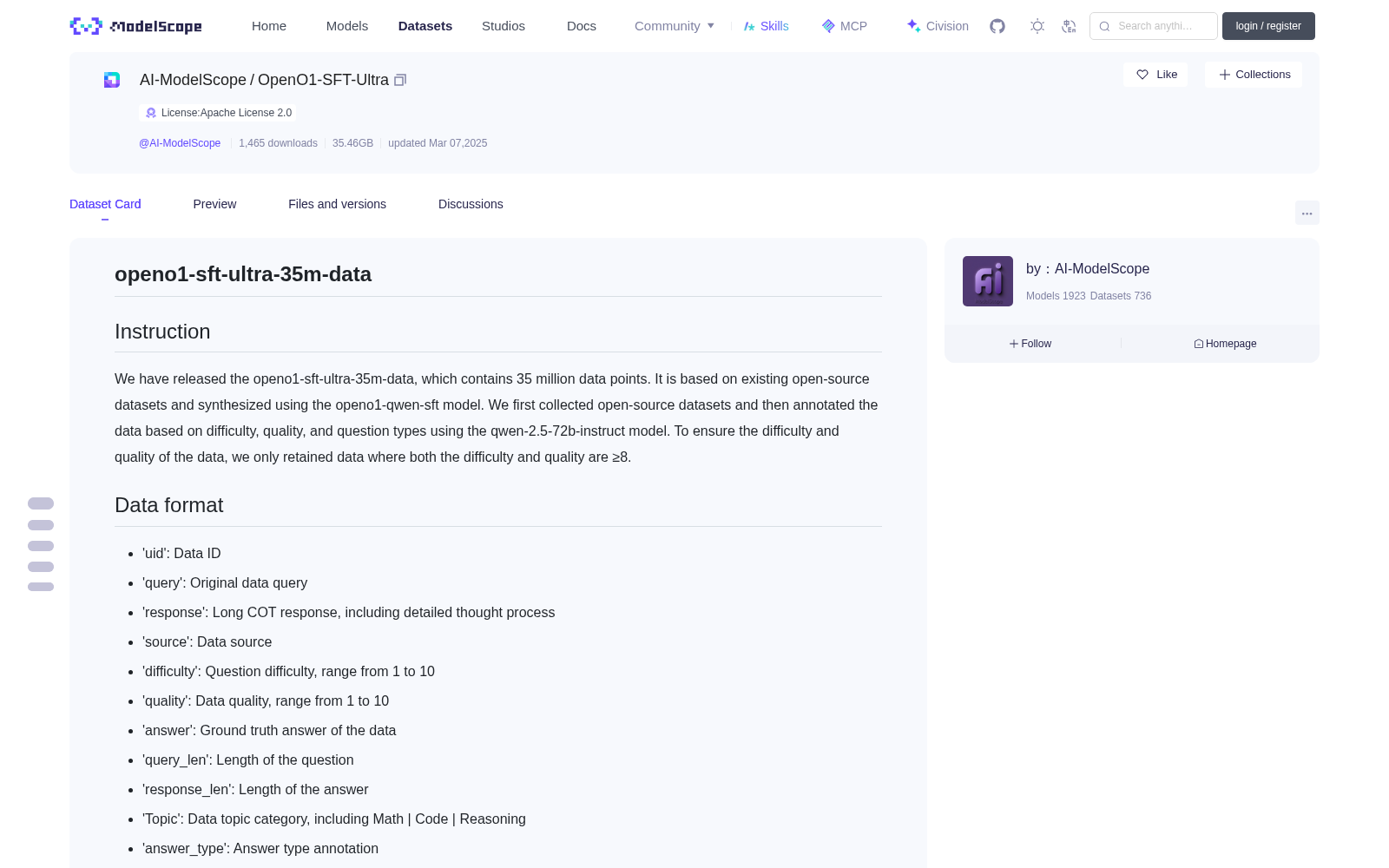Switch to the Preview tab
Viewport: 1389px width, 868px height.
click(x=214, y=204)
